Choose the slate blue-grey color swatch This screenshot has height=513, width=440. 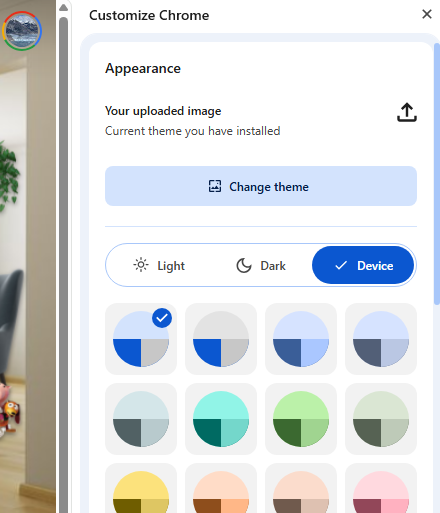[x=381, y=339]
